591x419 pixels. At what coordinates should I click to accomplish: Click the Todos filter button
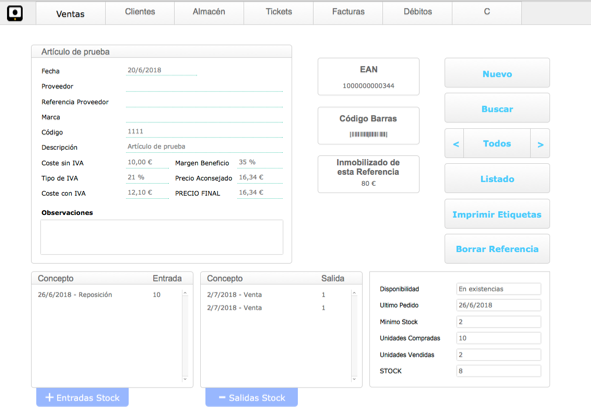point(497,144)
